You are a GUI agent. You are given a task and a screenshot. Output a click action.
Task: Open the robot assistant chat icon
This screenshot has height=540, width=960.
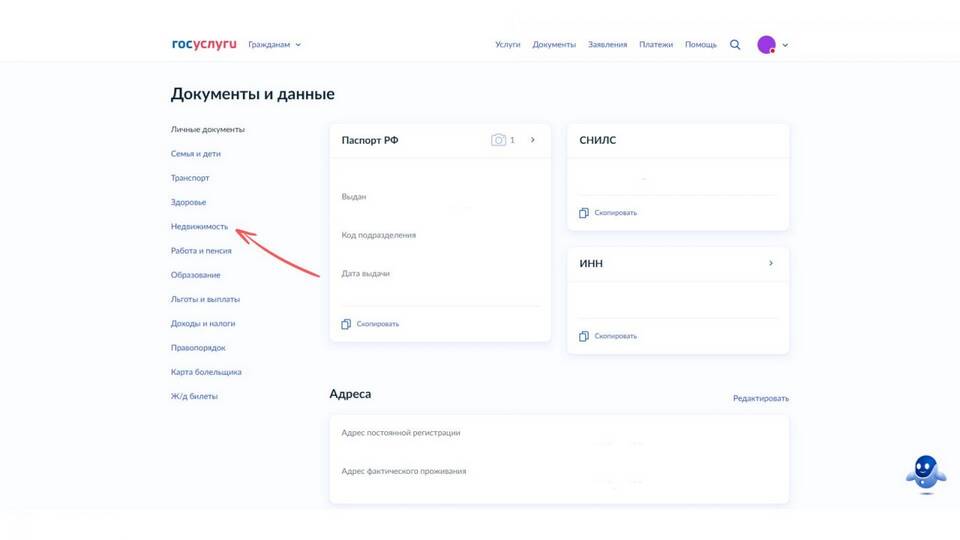[x=925, y=474]
